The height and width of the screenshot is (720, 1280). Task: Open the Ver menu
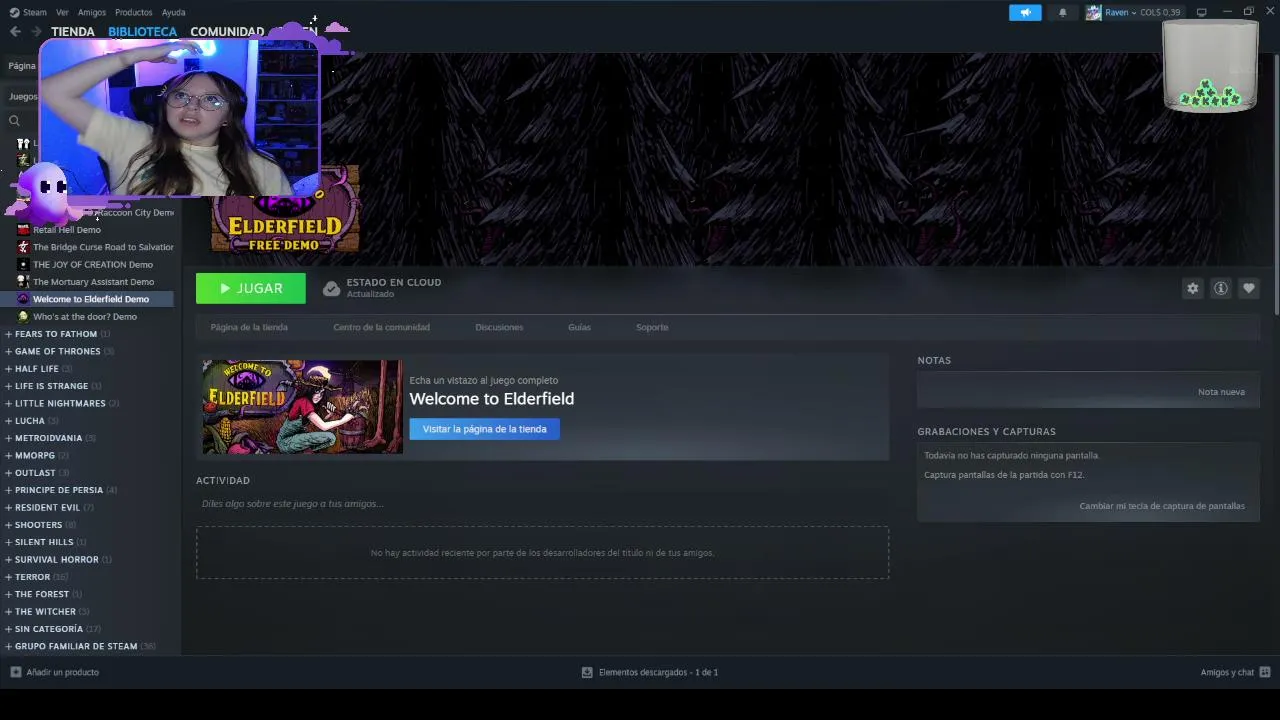point(62,12)
